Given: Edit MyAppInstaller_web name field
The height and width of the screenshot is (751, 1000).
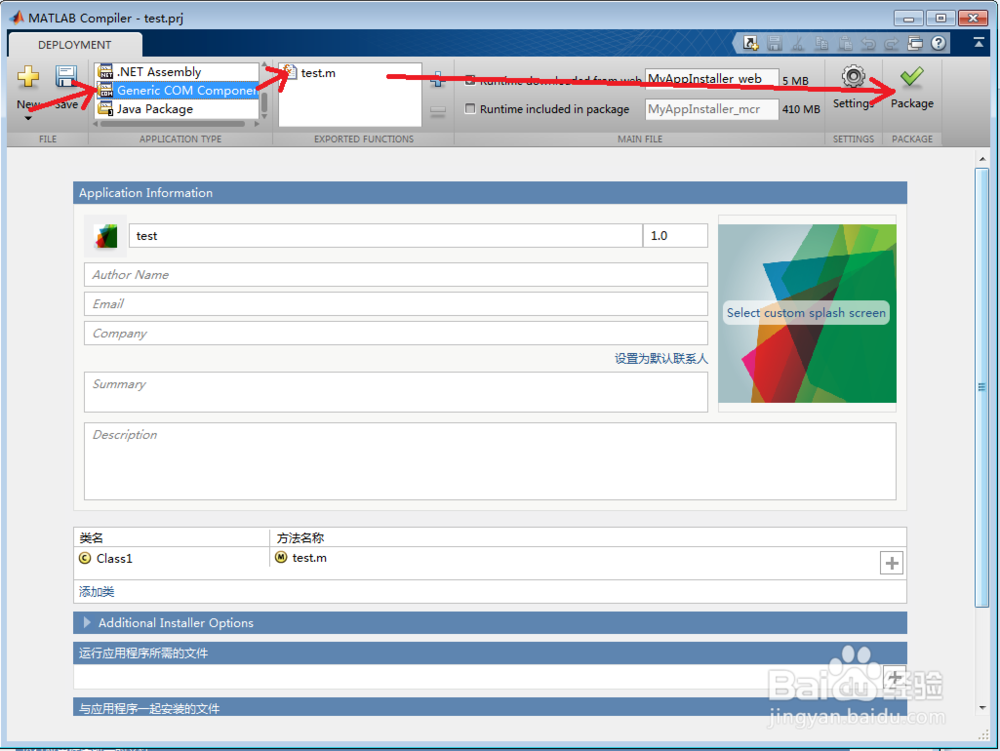Looking at the screenshot, I should pos(711,79).
